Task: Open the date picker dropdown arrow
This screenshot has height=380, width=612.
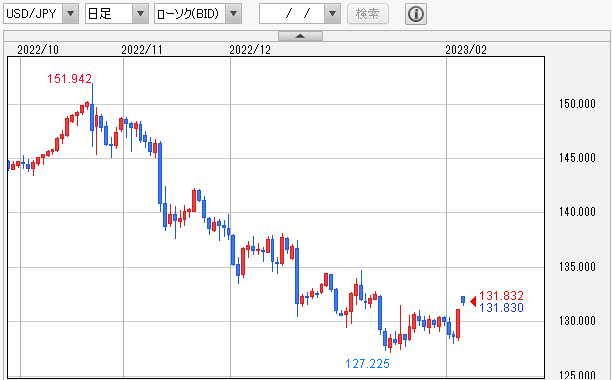Action: click(333, 14)
